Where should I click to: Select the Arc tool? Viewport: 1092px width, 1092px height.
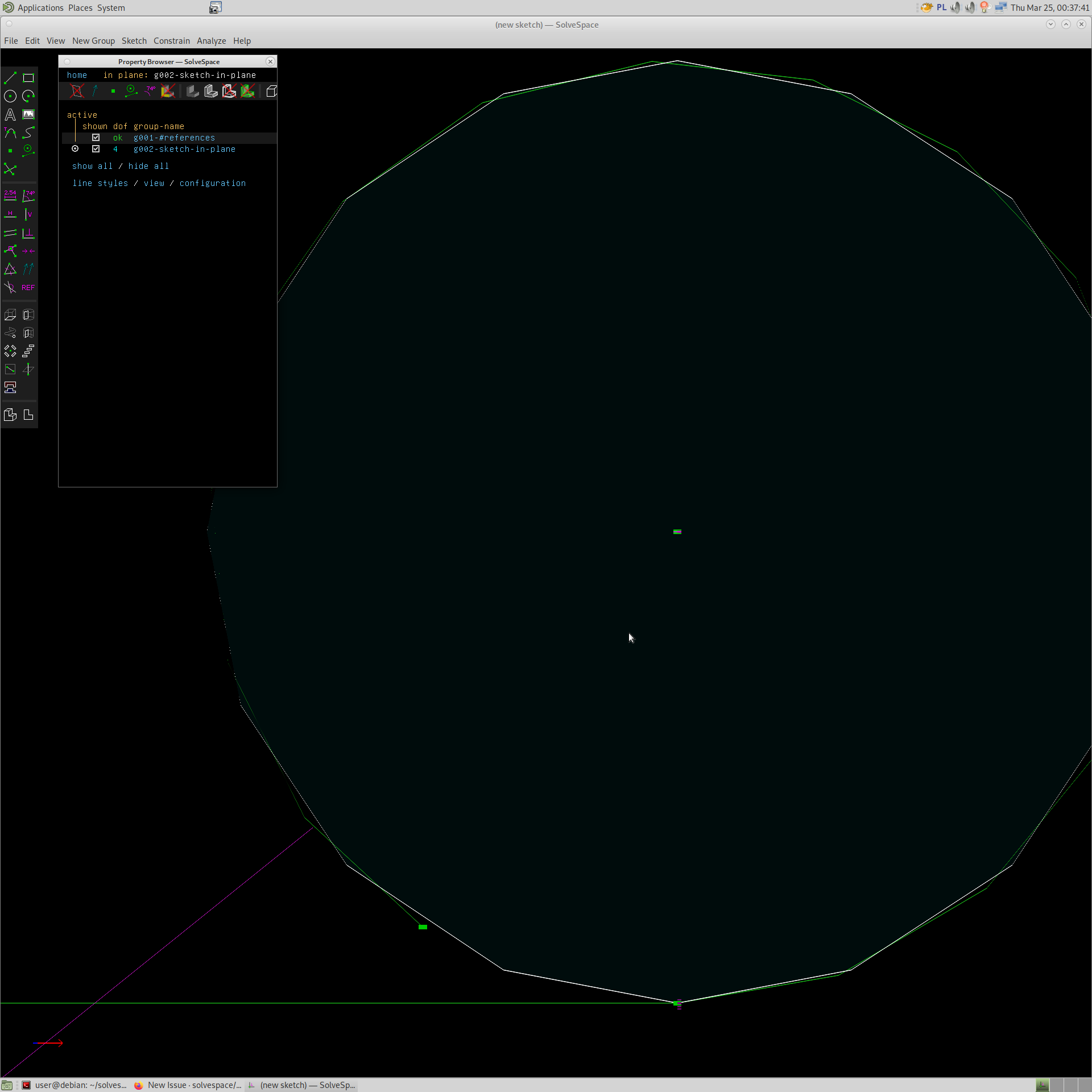tap(28, 96)
